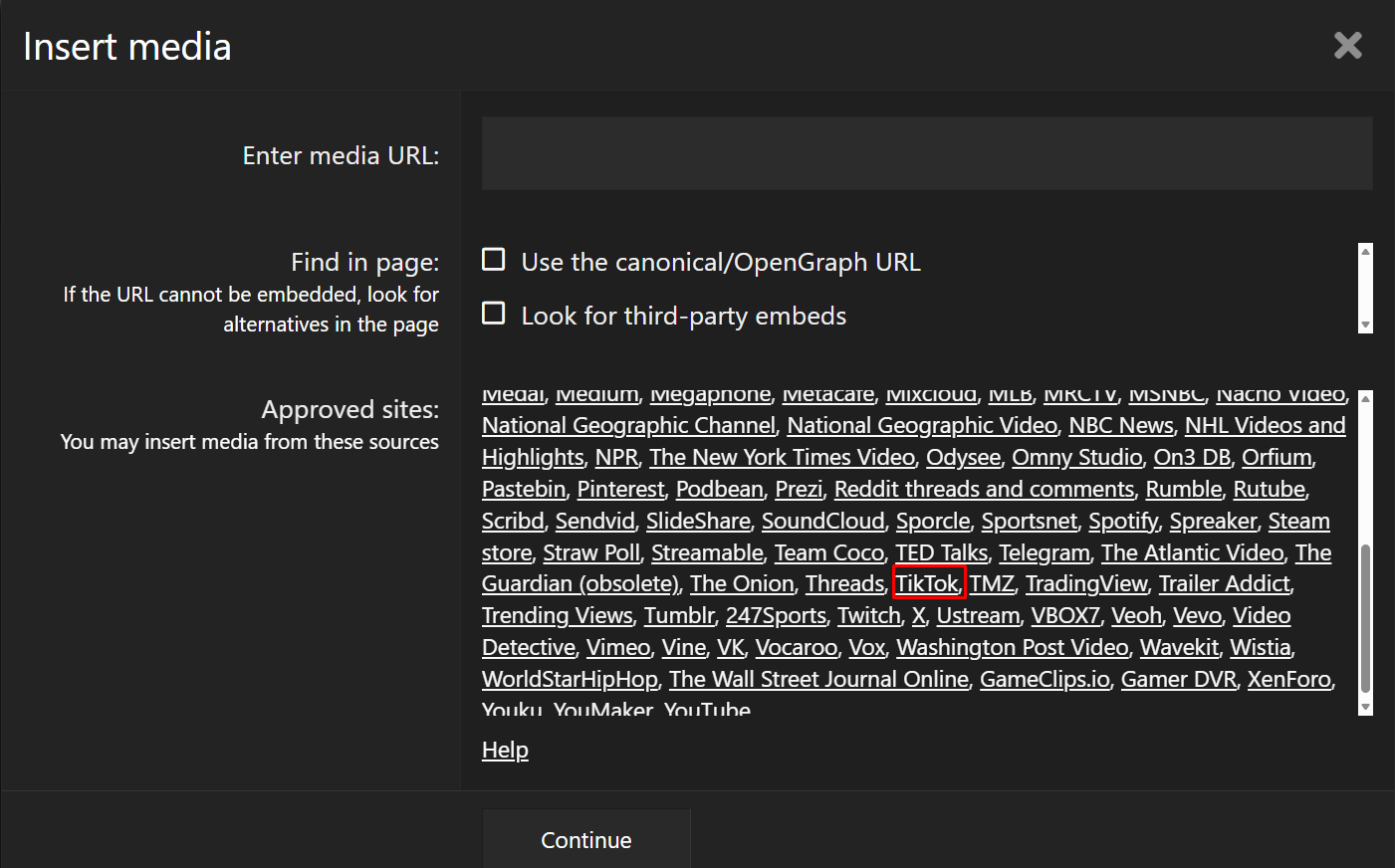Open the Straw Poll link
The width and height of the screenshot is (1395, 868).
click(591, 553)
